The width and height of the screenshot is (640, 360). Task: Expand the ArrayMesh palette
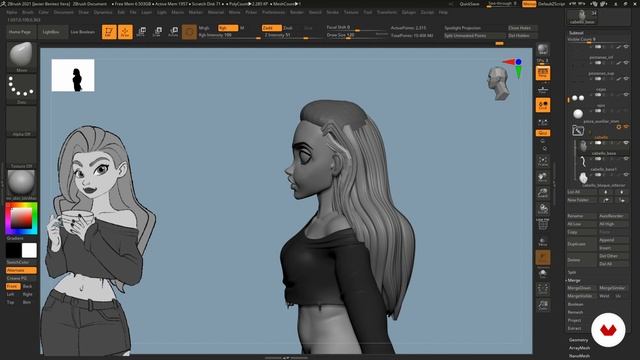[579, 348]
